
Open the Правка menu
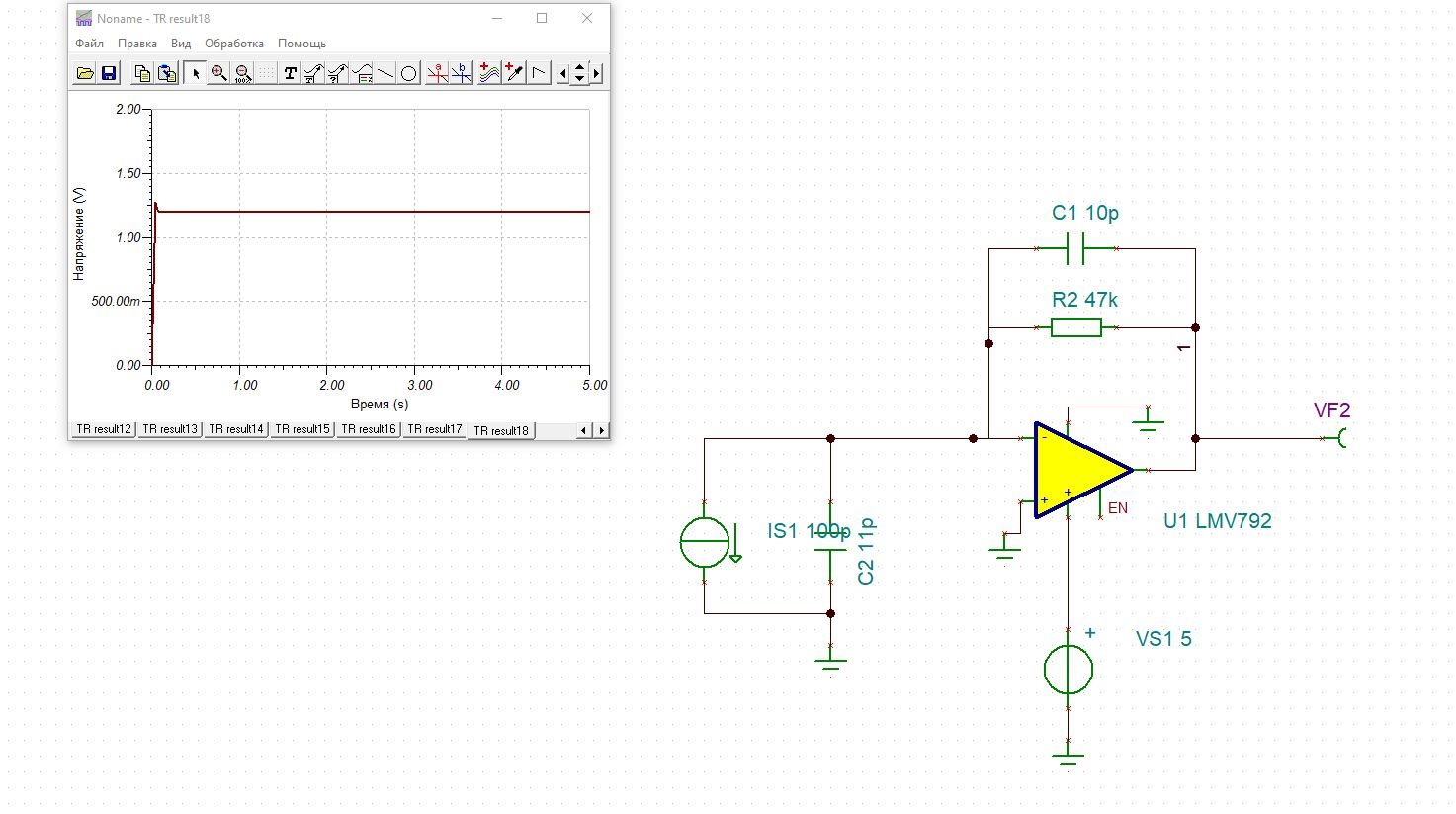[137, 44]
